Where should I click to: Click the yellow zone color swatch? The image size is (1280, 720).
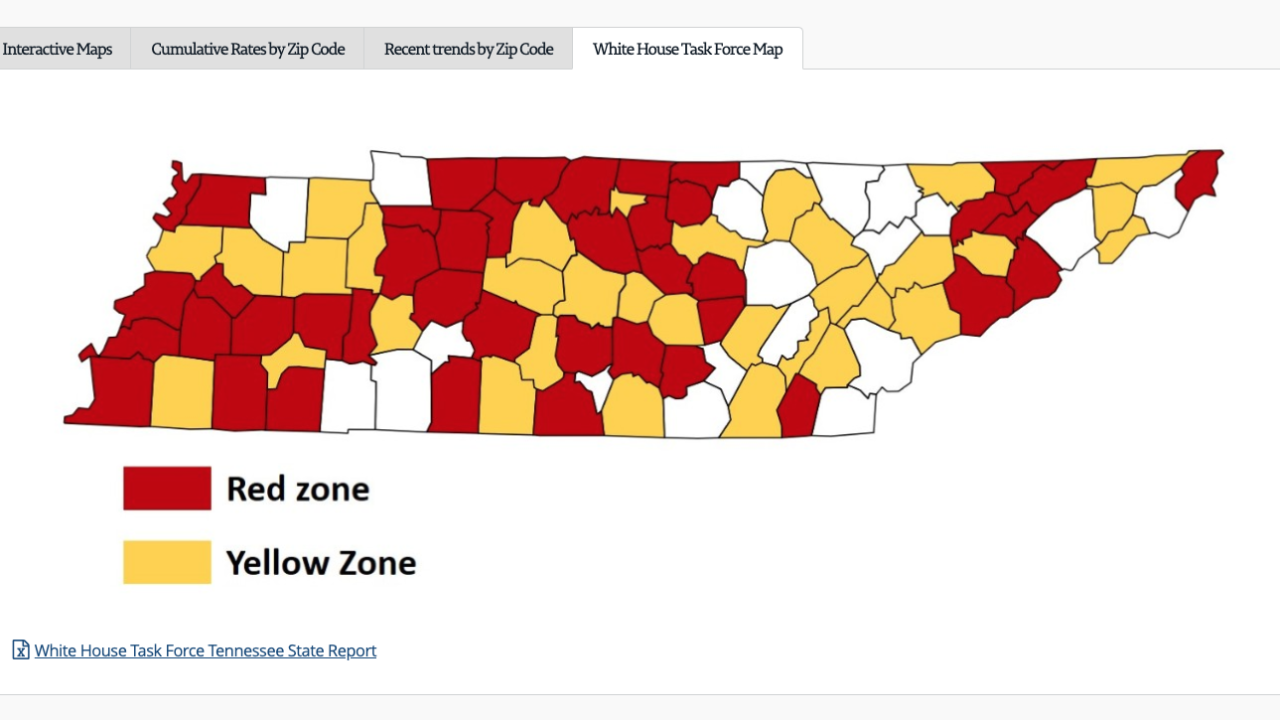point(167,562)
